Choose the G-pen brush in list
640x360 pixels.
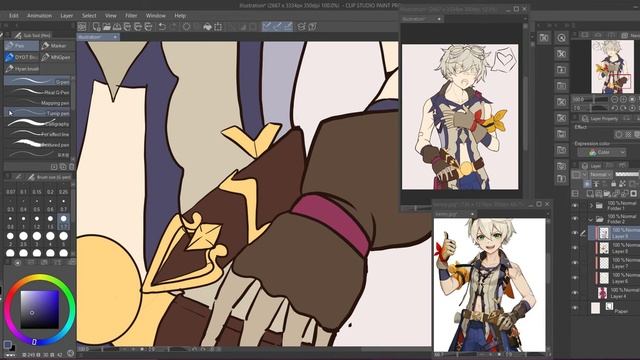38,81
